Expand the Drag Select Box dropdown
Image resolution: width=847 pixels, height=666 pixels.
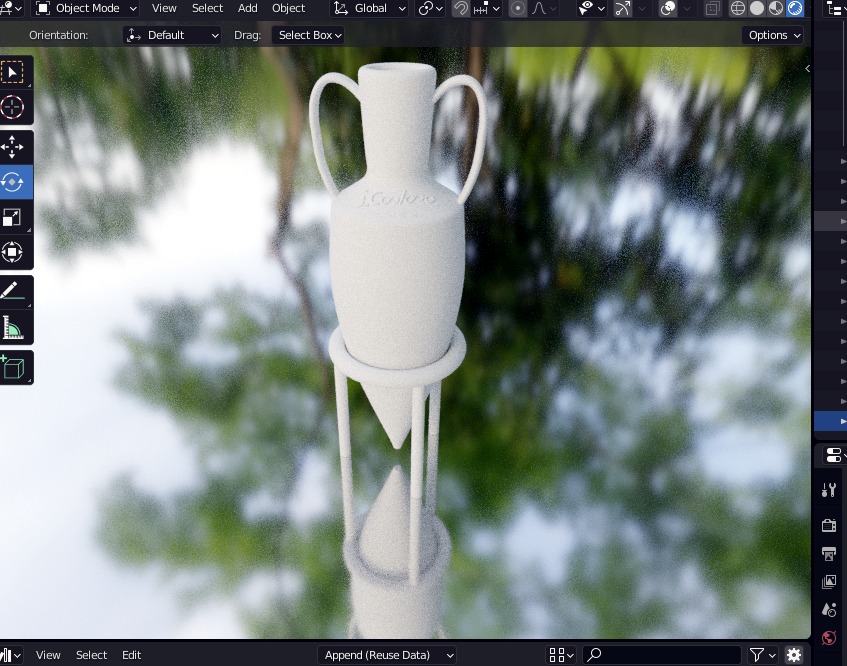[309, 35]
